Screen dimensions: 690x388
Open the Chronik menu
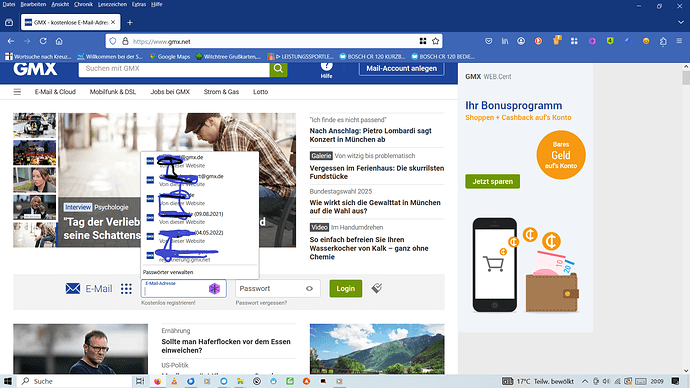click(x=83, y=4)
